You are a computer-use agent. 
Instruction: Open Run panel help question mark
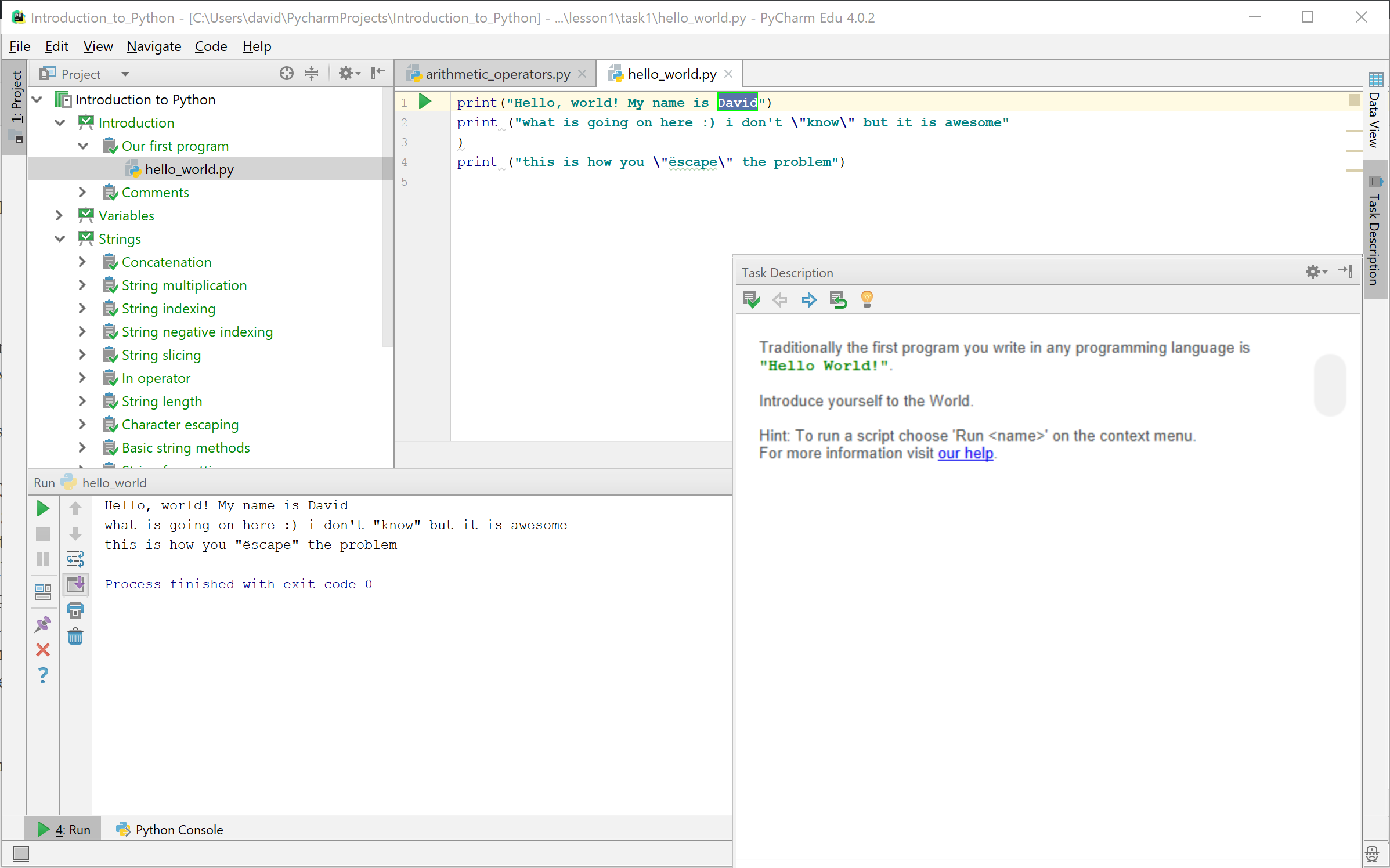pos(43,675)
